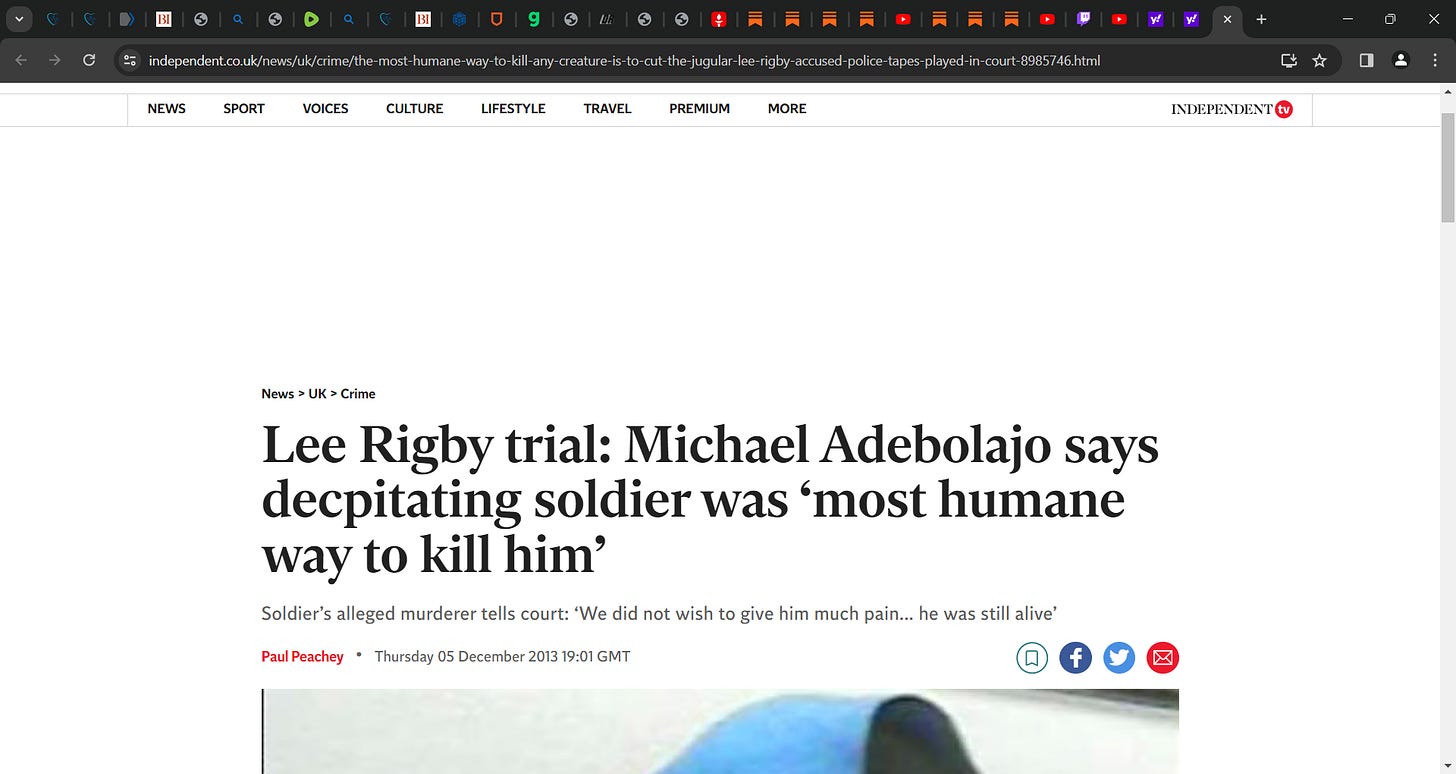This screenshot has width=1456, height=774.
Task: Share article via Twitter icon
Action: tap(1119, 658)
